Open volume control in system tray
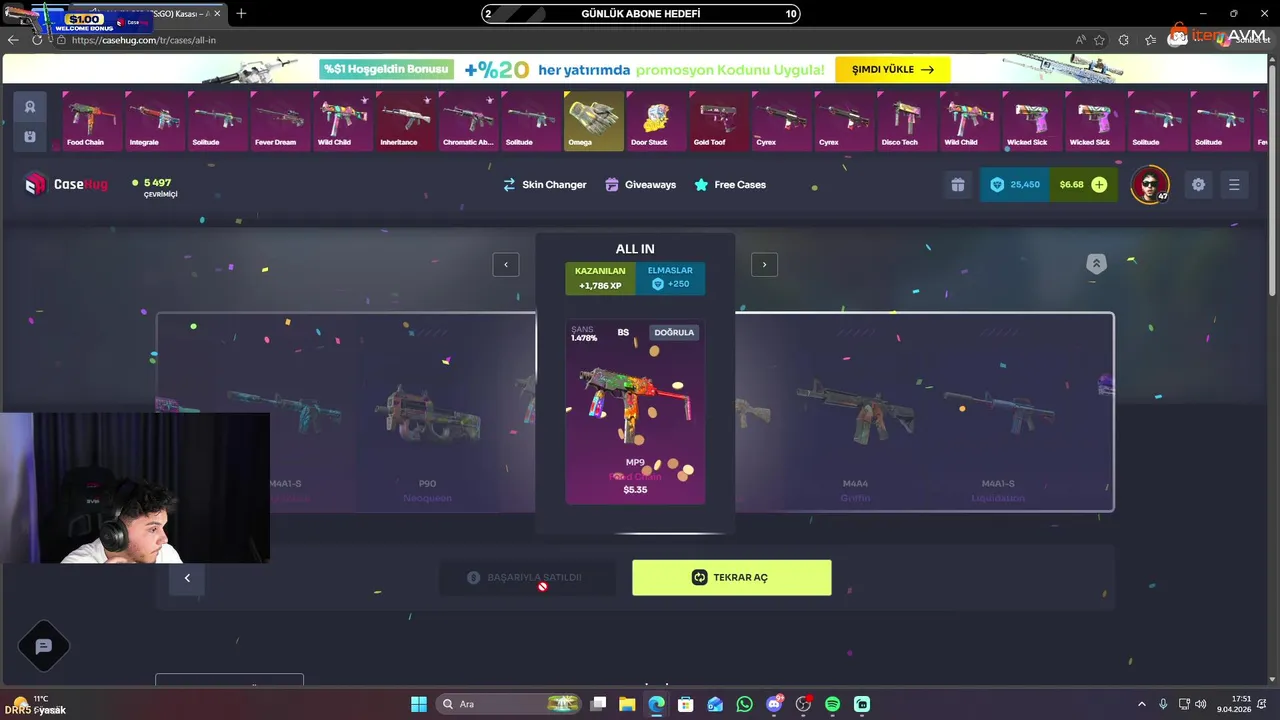The width and height of the screenshot is (1280, 720). point(1201,704)
